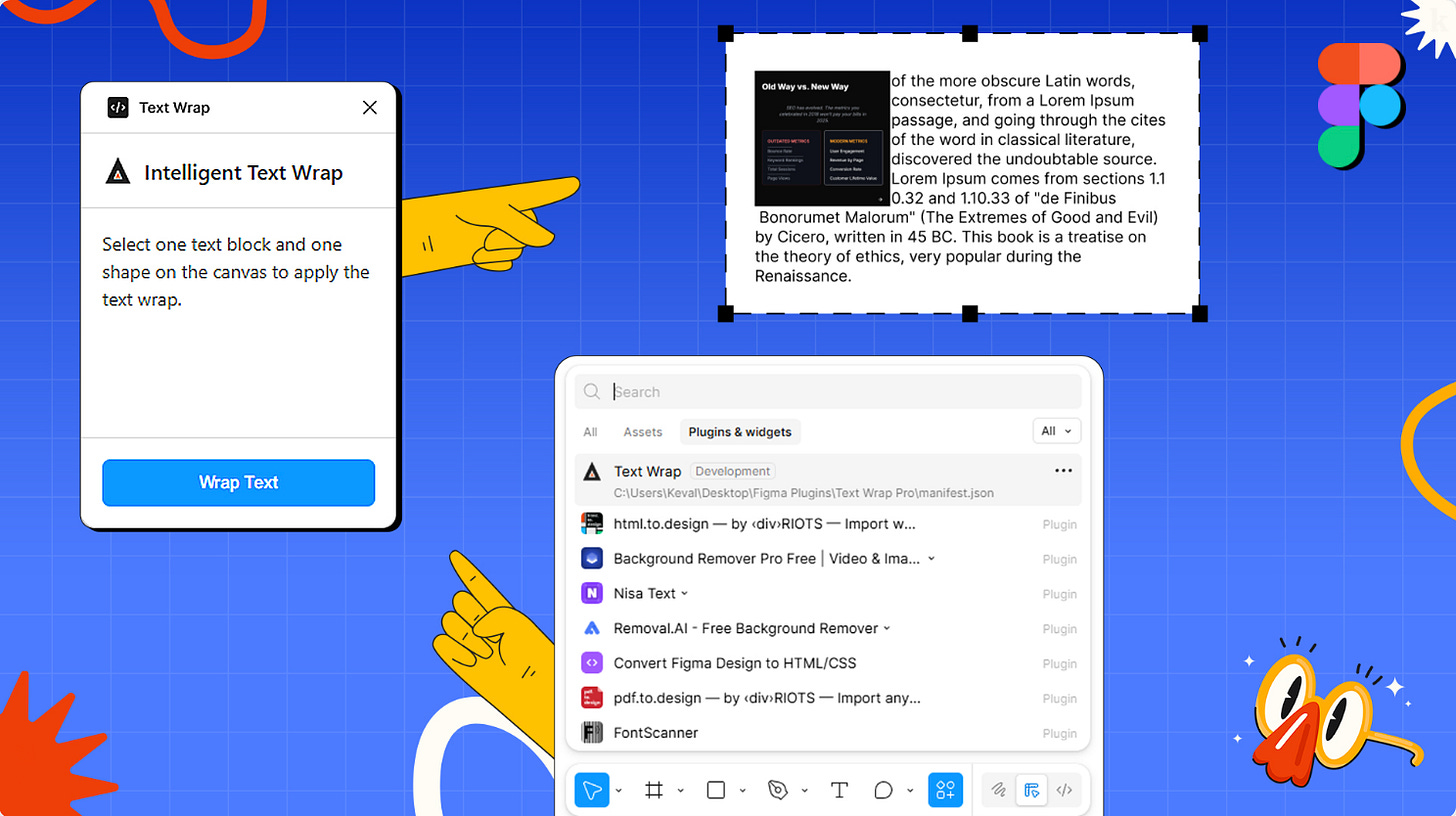Select the Text tool
This screenshot has height=816, width=1456.
pos(839,790)
